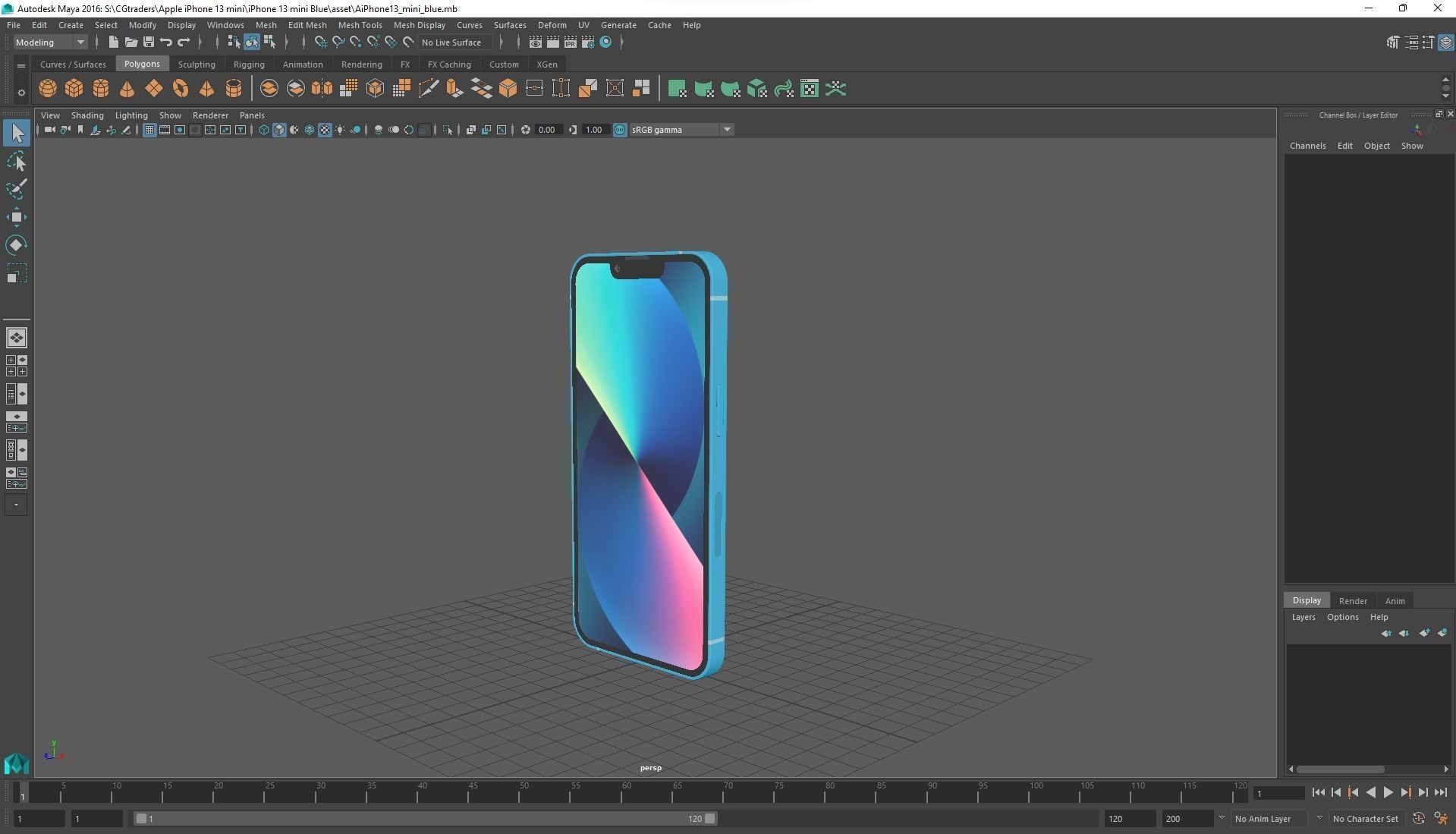
Task: Create a polygon cube from the shelf
Action: point(74,89)
